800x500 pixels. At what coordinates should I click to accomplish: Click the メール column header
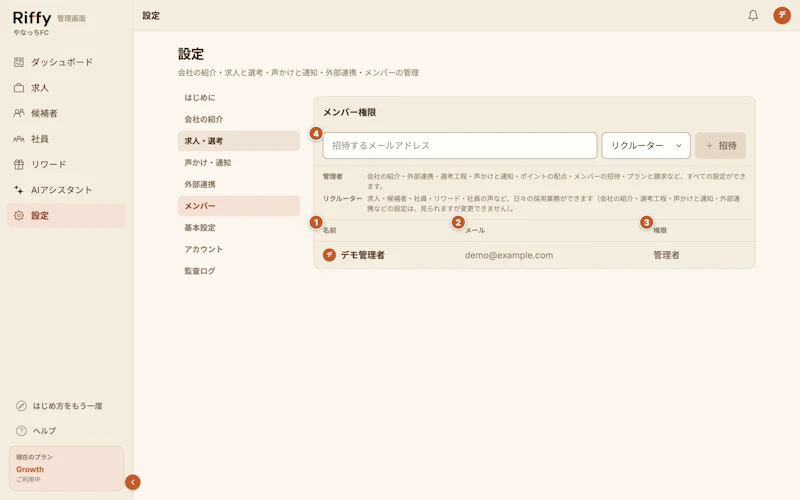474,230
